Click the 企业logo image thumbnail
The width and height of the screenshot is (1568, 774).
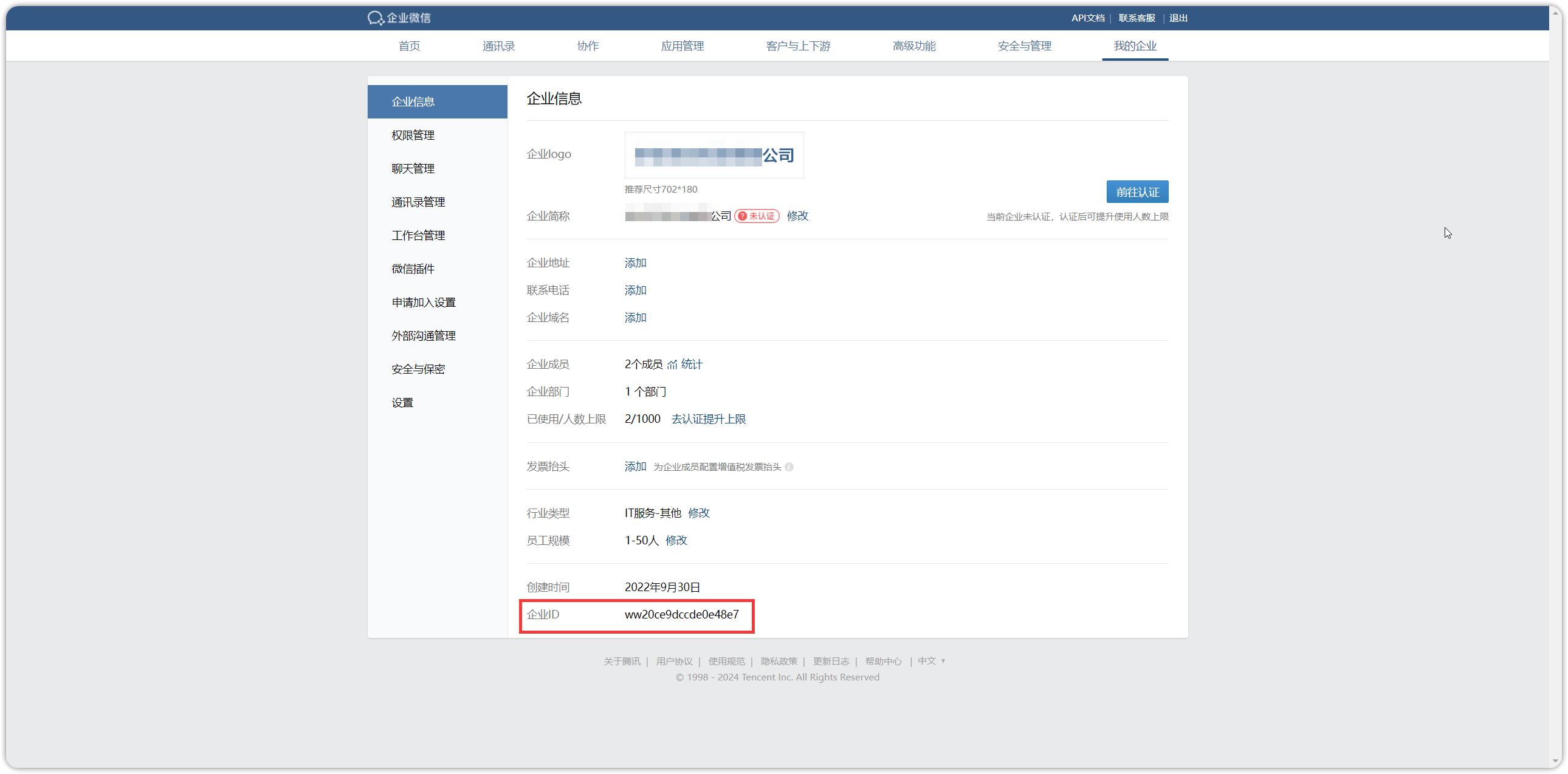(714, 156)
